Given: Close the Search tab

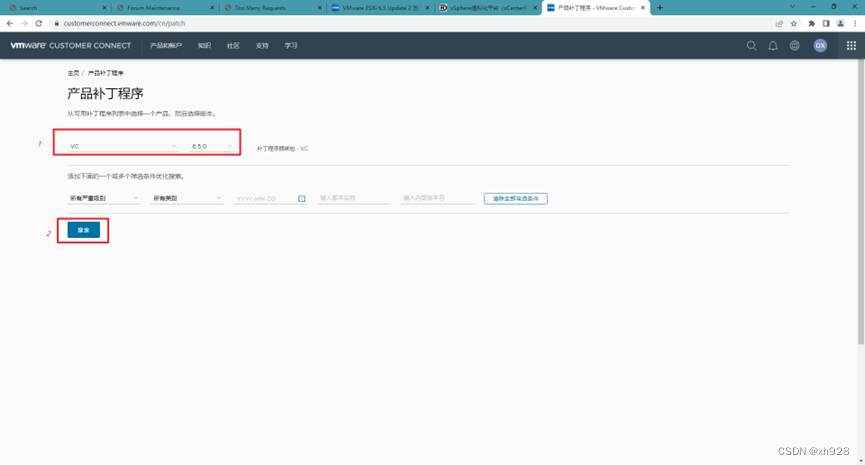Looking at the screenshot, I should click(104, 8).
